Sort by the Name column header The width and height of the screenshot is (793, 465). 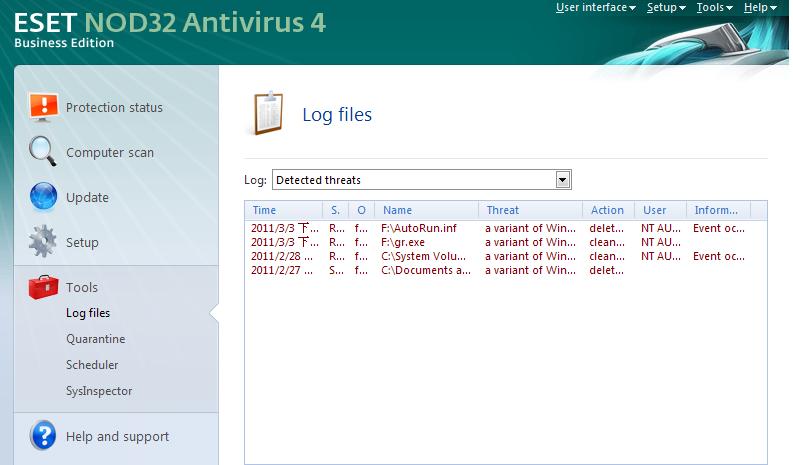point(427,210)
